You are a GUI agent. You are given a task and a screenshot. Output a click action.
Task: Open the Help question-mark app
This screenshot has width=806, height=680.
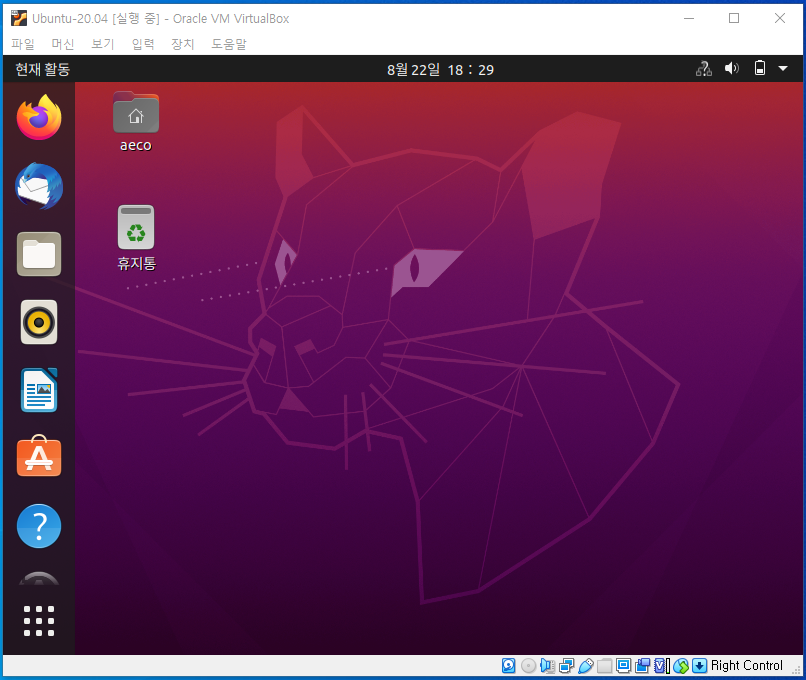39,526
